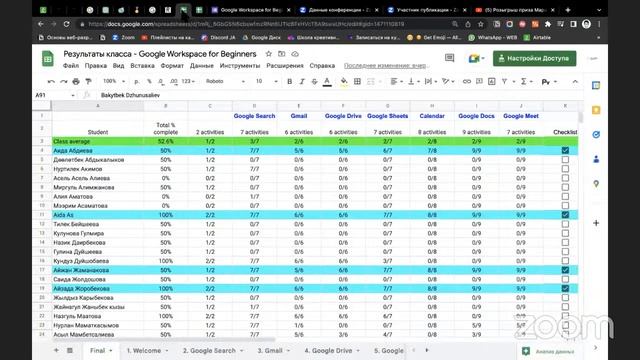The image size is (640, 360).
Task: Toggle italic formatting
Action: tap(302, 82)
